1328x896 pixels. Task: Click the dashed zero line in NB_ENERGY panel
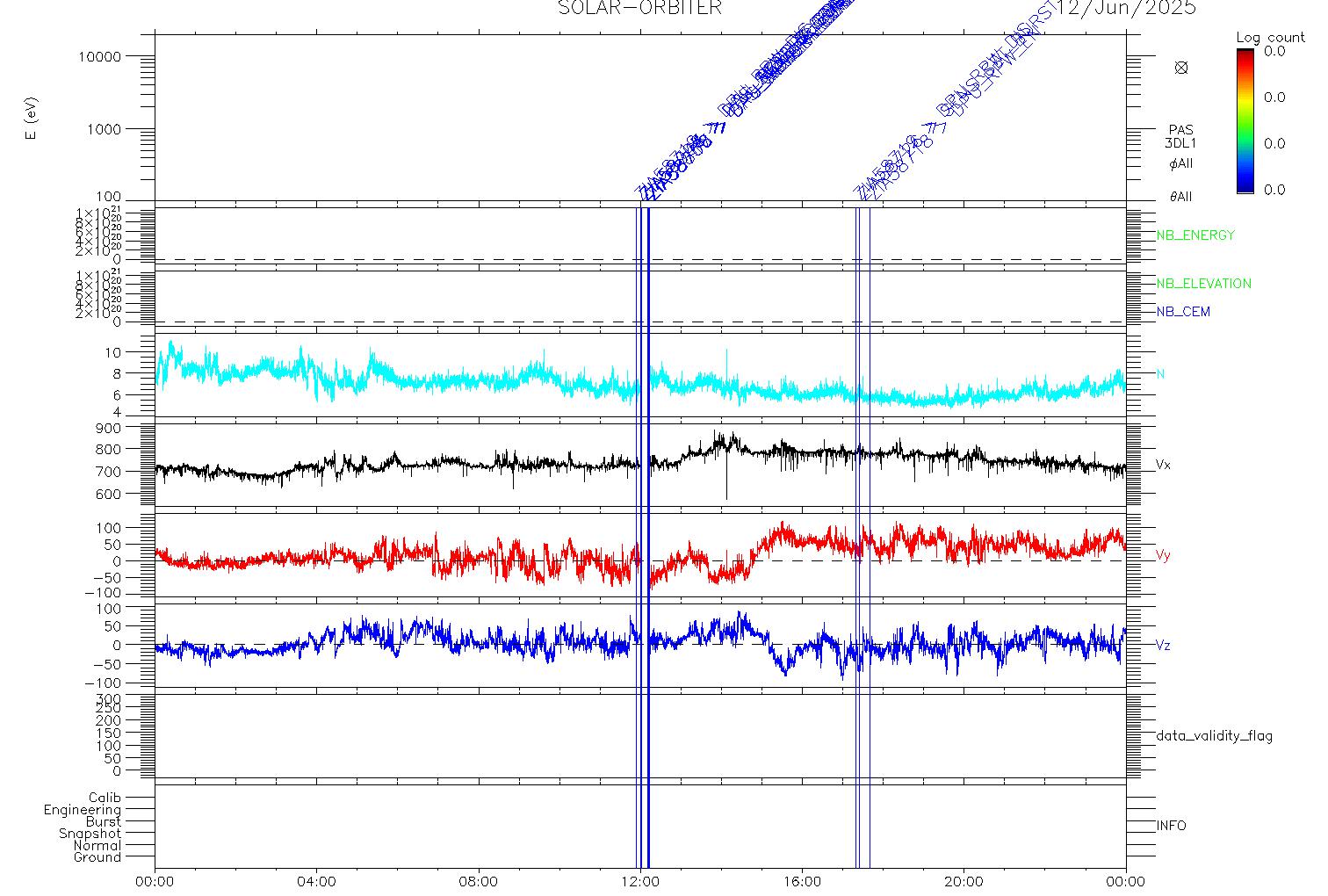click(x=640, y=259)
